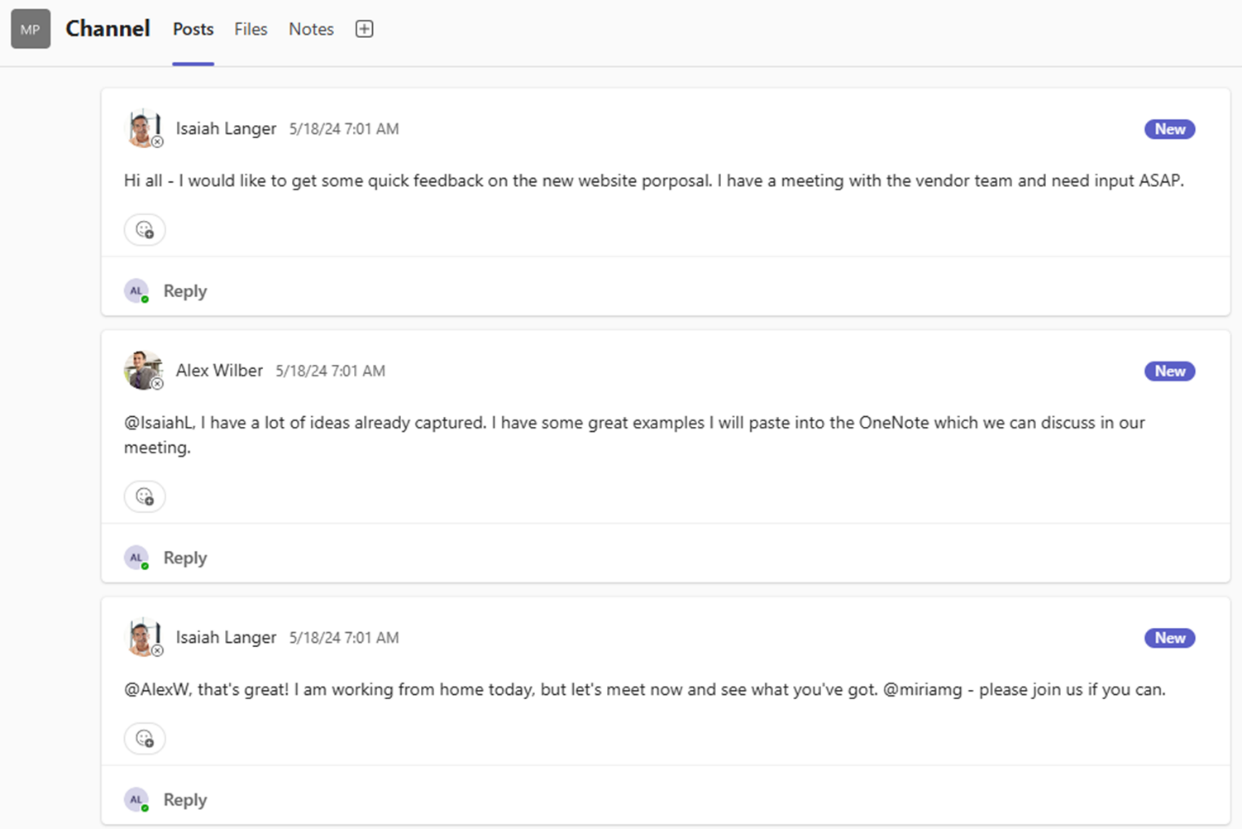Add a reaction to Isaiah's second post
The height and width of the screenshot is (829, 1242).
pos(144,738)
